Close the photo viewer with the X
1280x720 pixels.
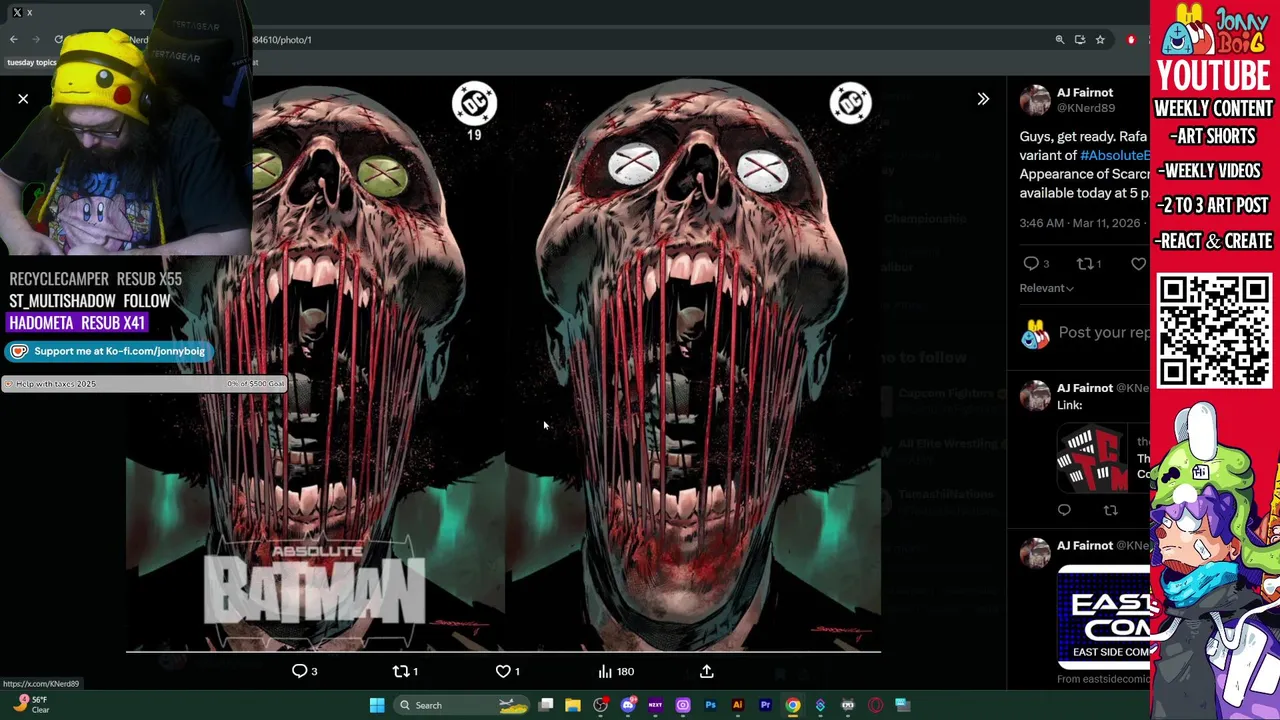tap(23, 99)
